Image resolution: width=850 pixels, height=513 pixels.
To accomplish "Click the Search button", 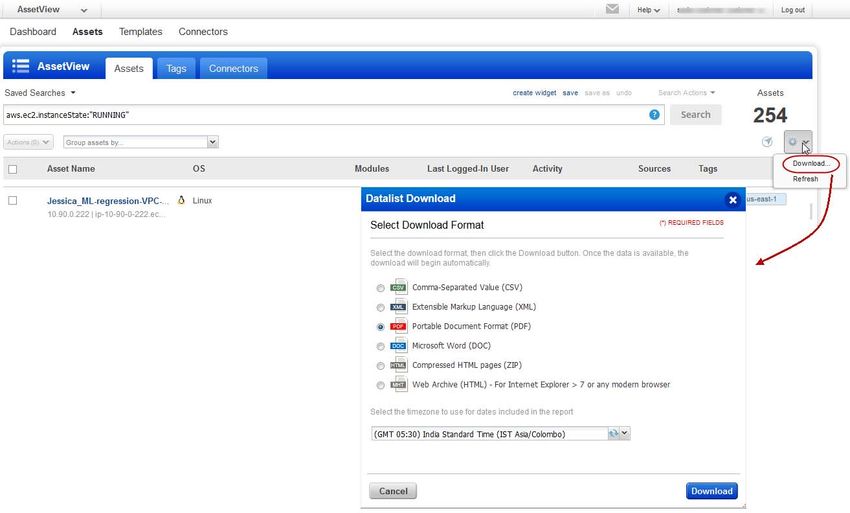I will tap(696, 114).
